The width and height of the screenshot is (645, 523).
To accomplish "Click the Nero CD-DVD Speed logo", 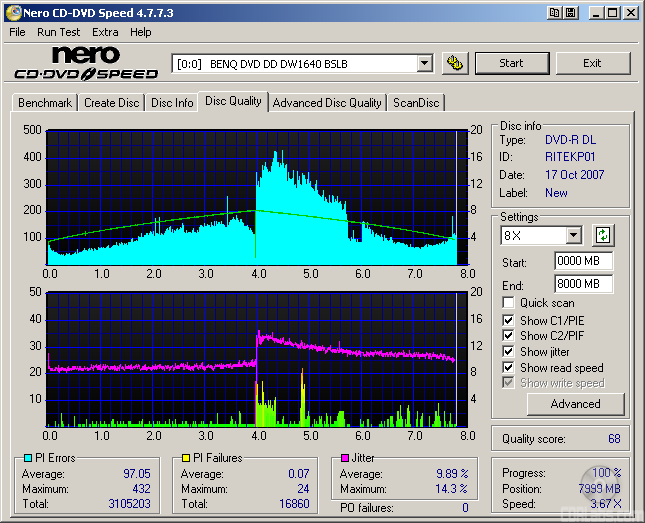I will point(86,63).
